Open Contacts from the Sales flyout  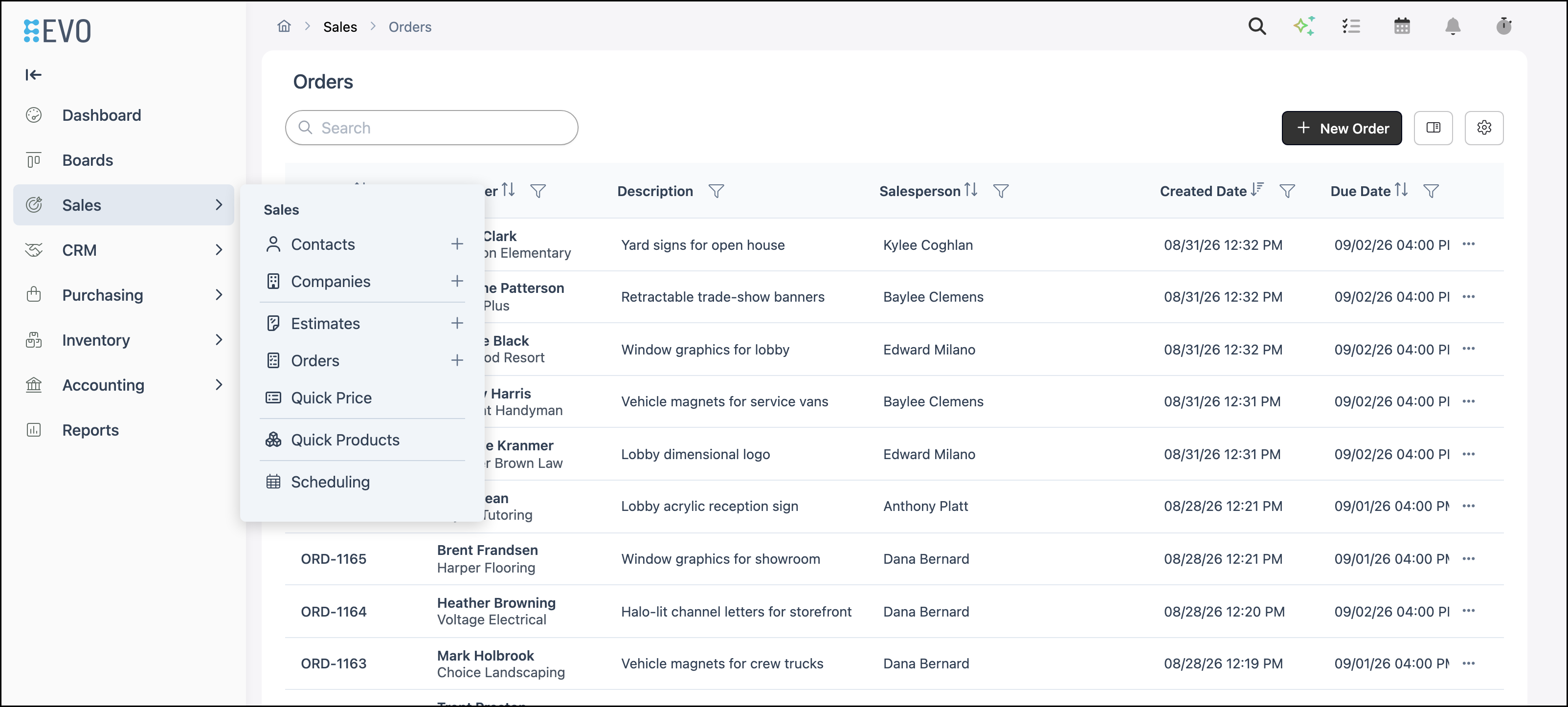[x=323, y=244]
